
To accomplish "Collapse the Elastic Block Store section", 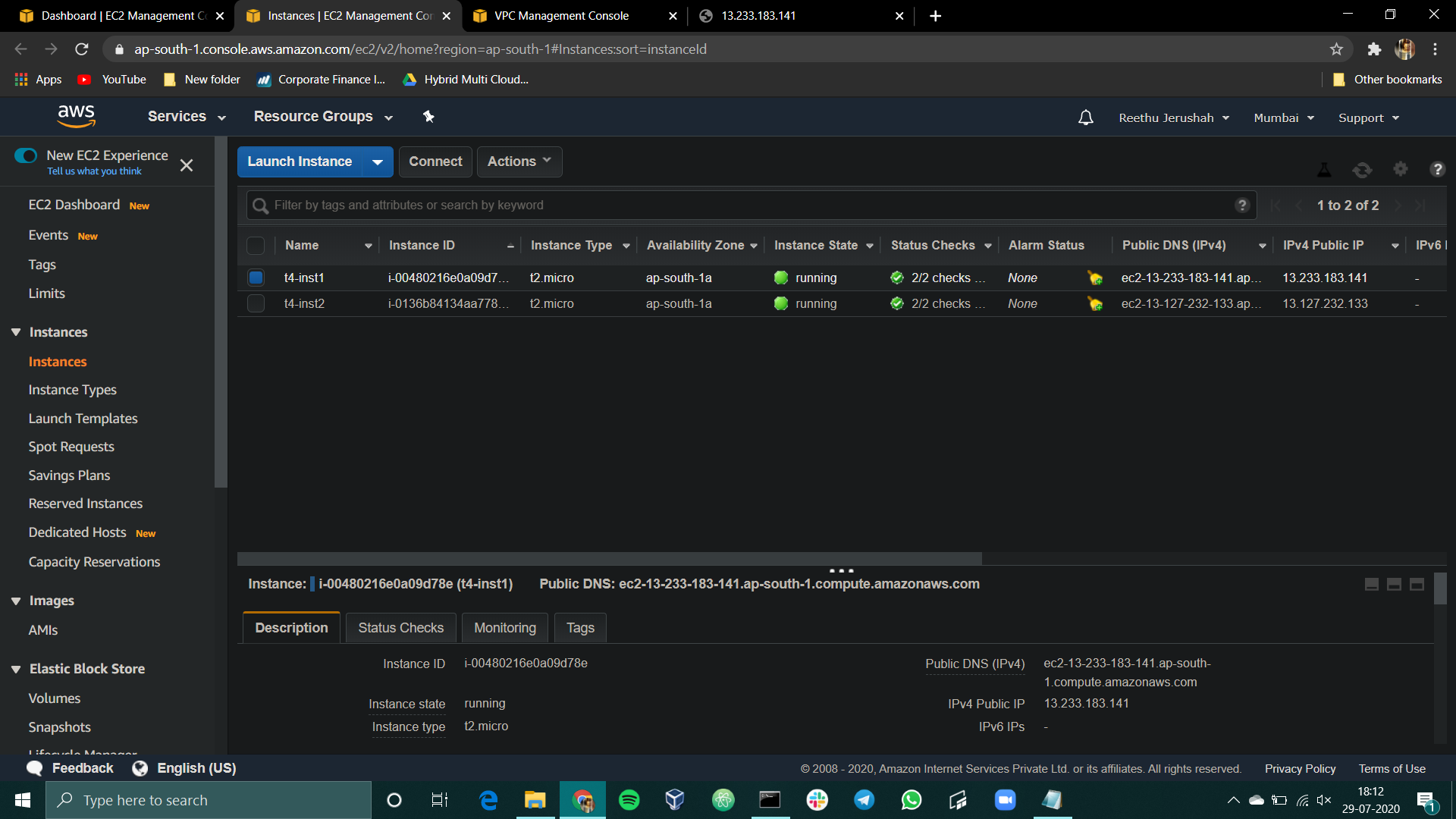I will 16,669.
